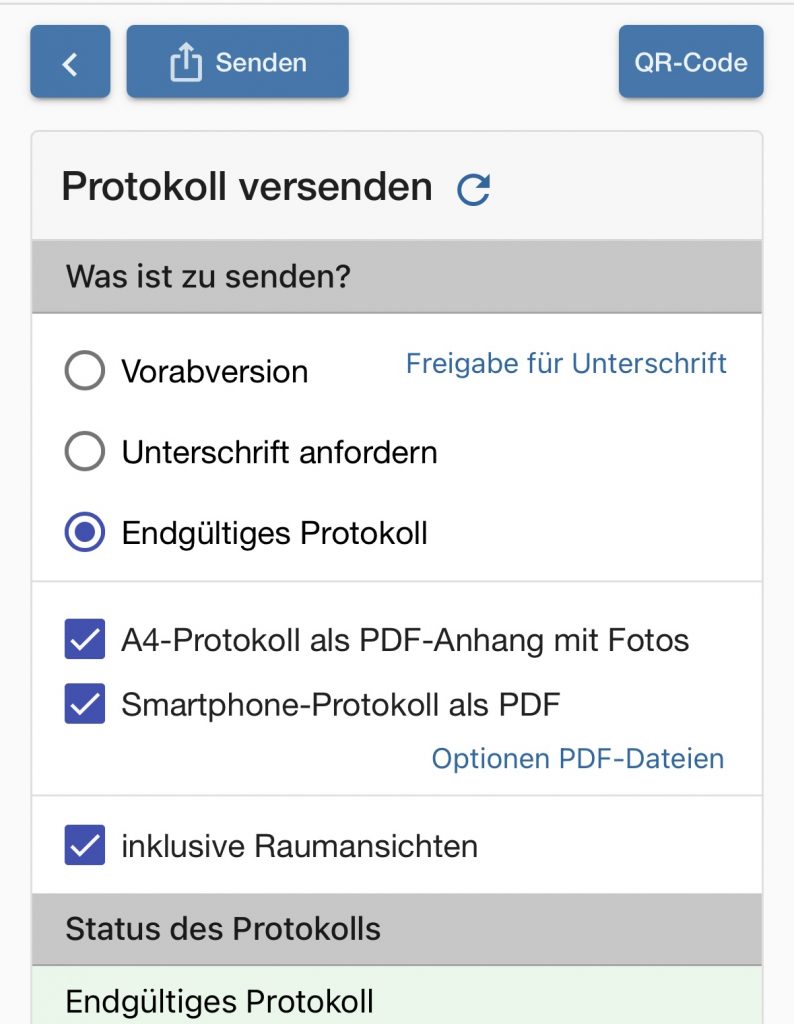
Task: Open the QR-Code button
Action: tap(690, 63)
